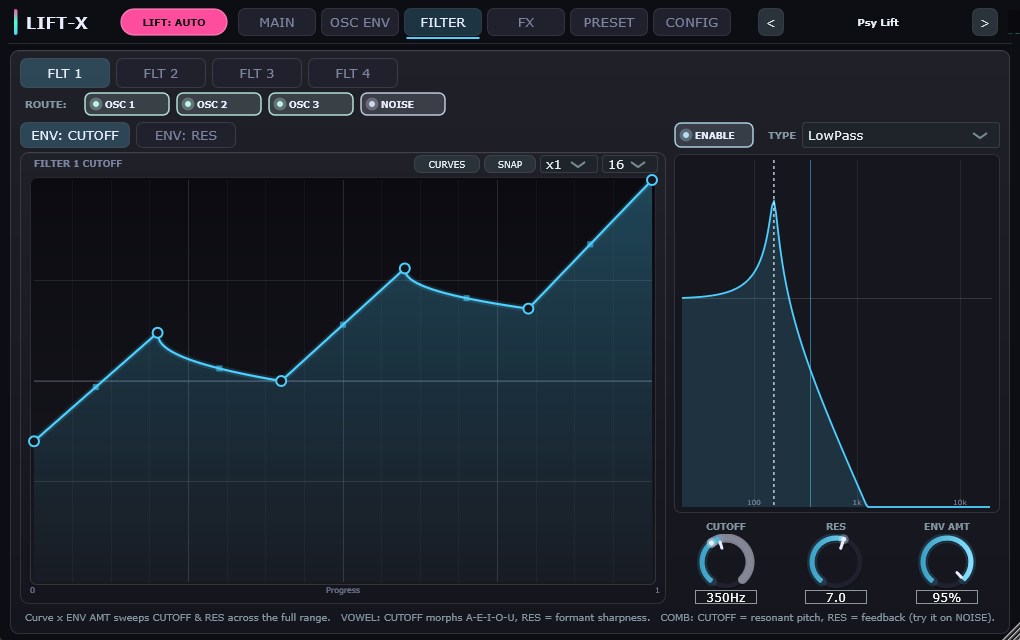Toggle the SNAP option
1020x640 pixels.
[x=510, y=165]
